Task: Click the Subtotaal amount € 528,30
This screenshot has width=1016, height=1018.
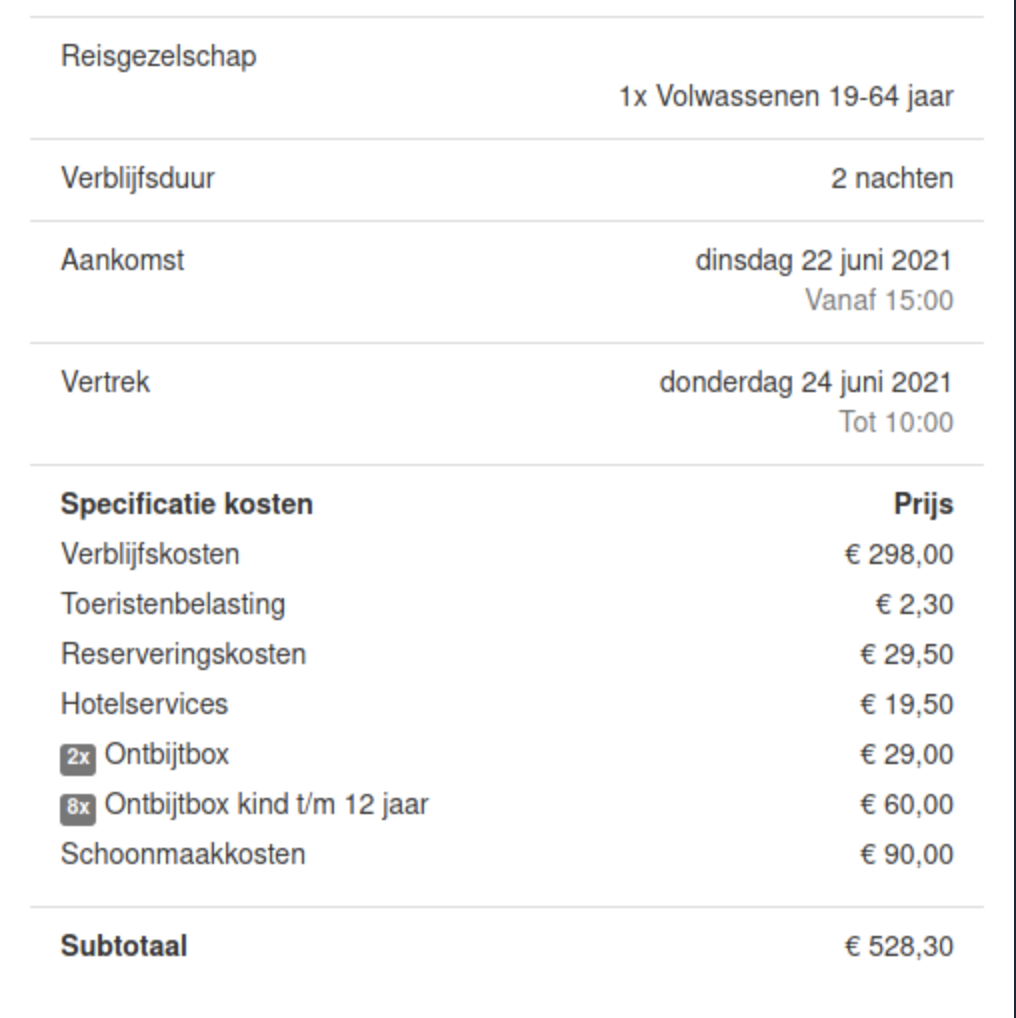Action: click(x=898, y=947)
